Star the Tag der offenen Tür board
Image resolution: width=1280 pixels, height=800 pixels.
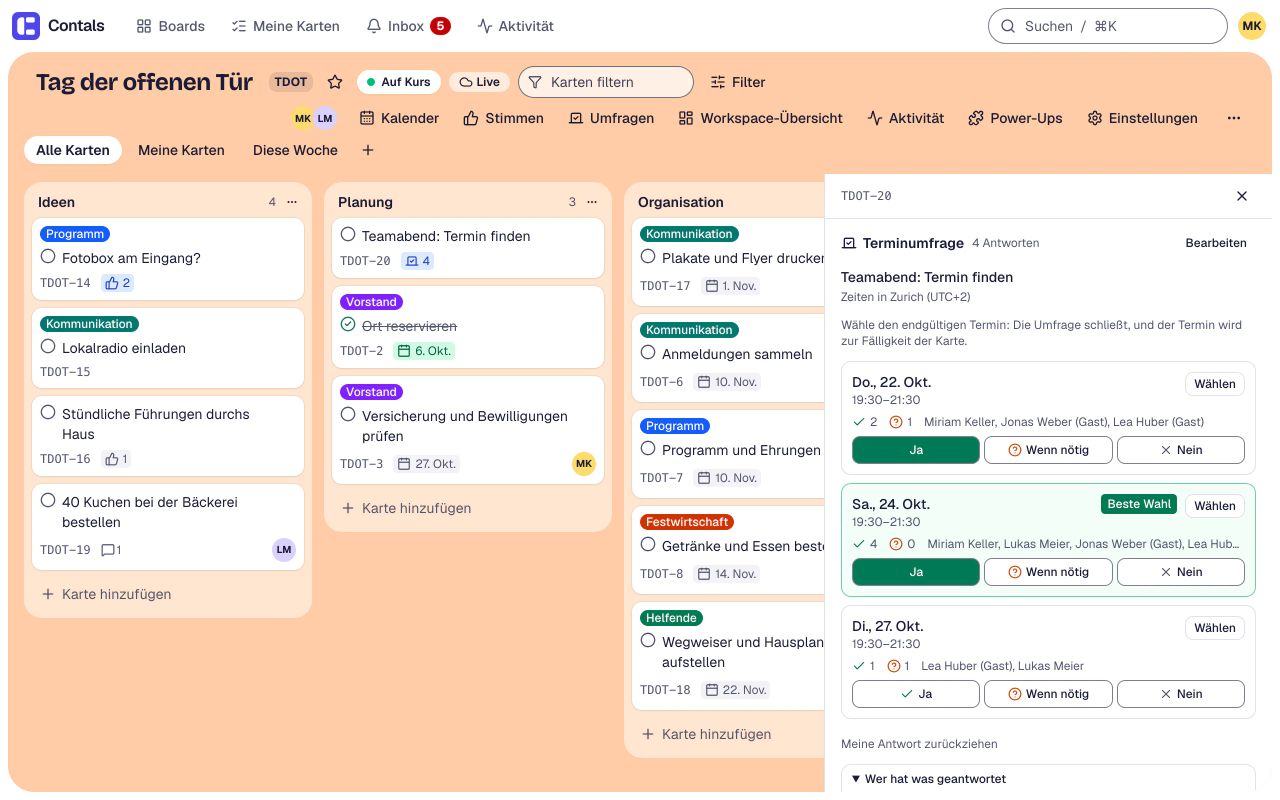[x=335, y=82]
